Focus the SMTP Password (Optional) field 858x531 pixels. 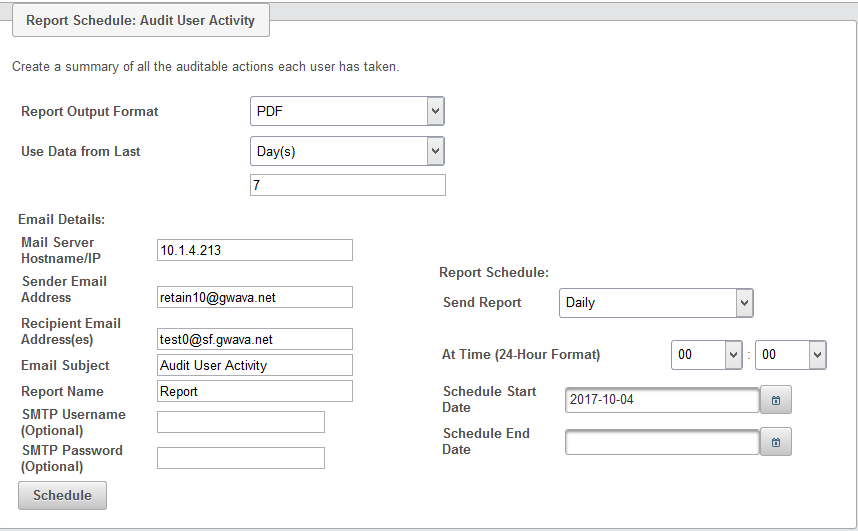click(241, 458)
